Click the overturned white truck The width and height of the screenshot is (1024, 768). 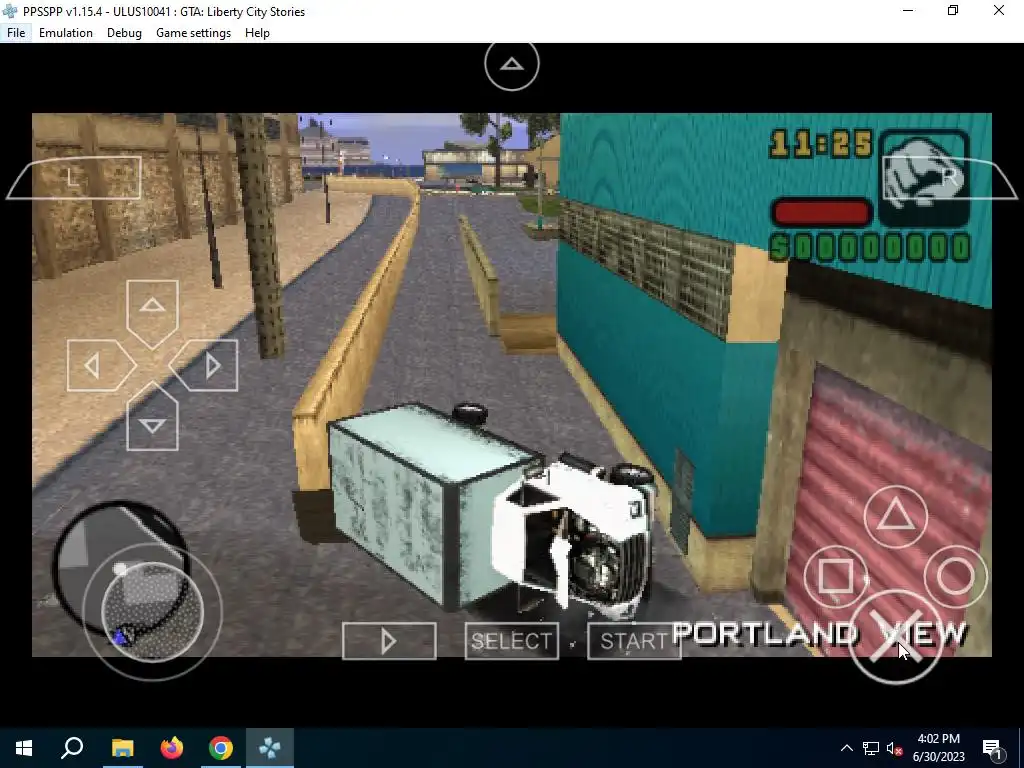point(492,511)
